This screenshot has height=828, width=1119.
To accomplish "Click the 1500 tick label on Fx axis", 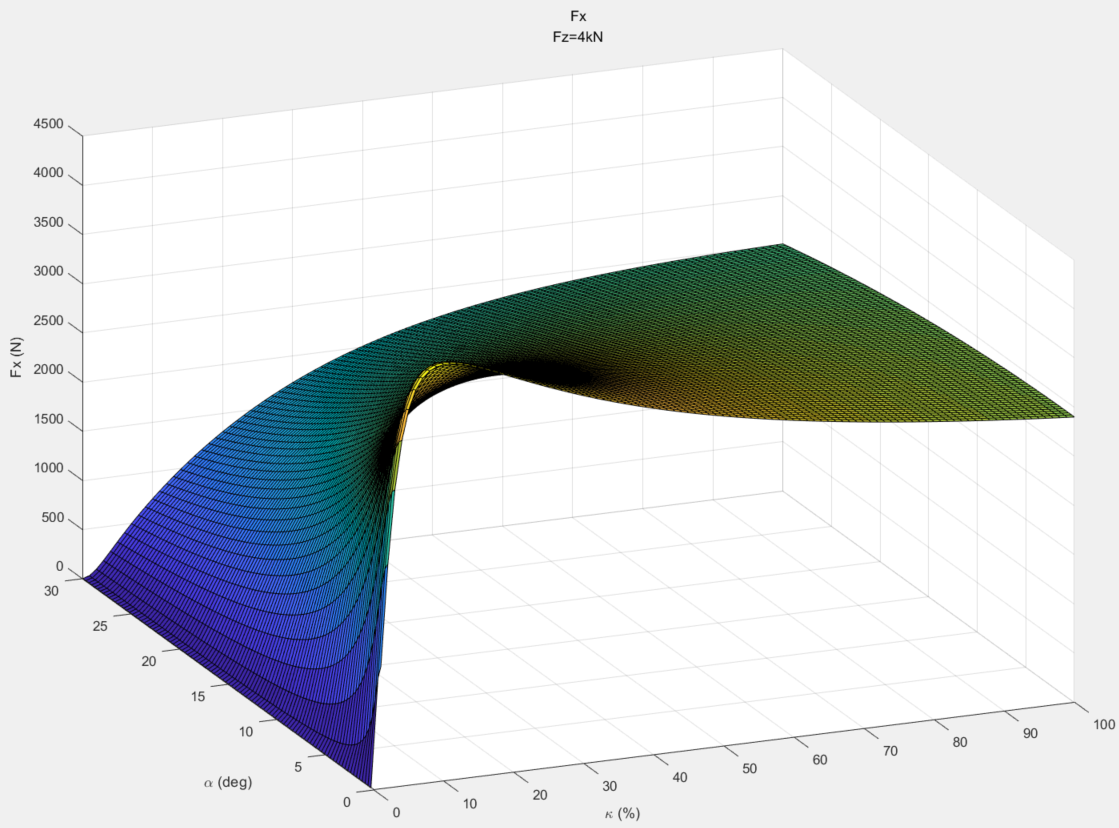I will [x=49, y=420].
